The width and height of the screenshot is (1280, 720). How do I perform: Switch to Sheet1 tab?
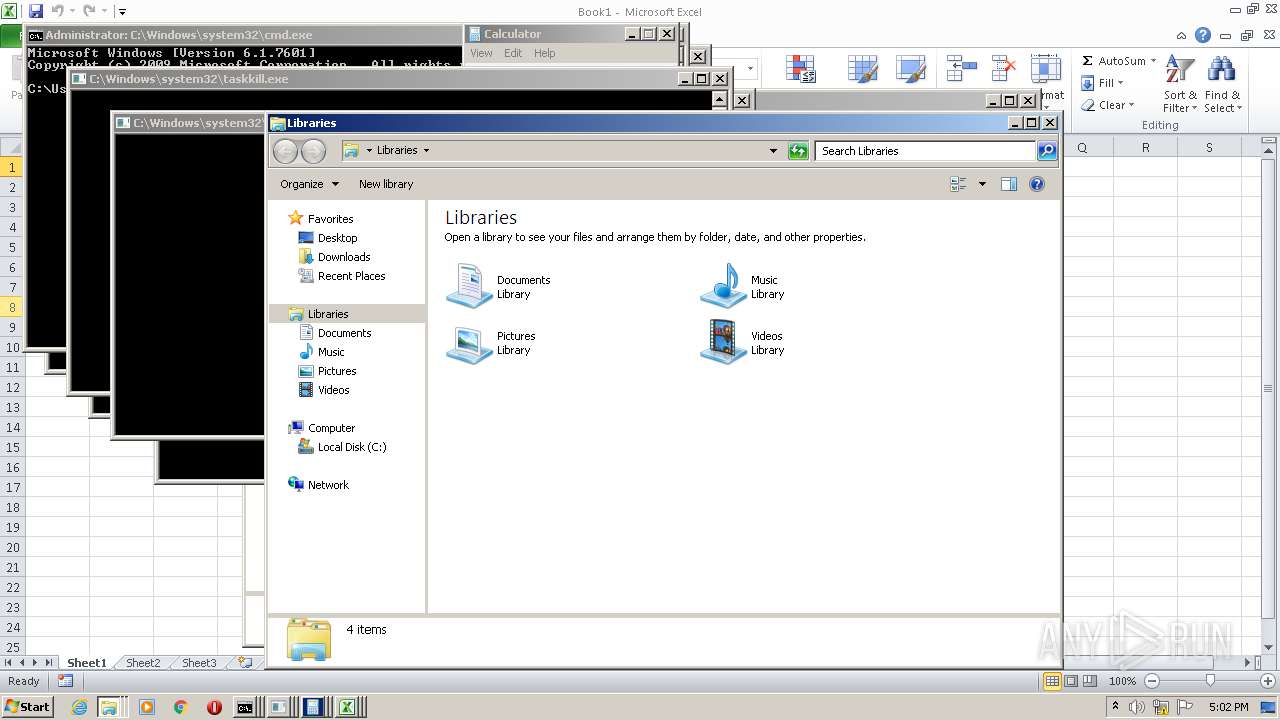(86, 663)
